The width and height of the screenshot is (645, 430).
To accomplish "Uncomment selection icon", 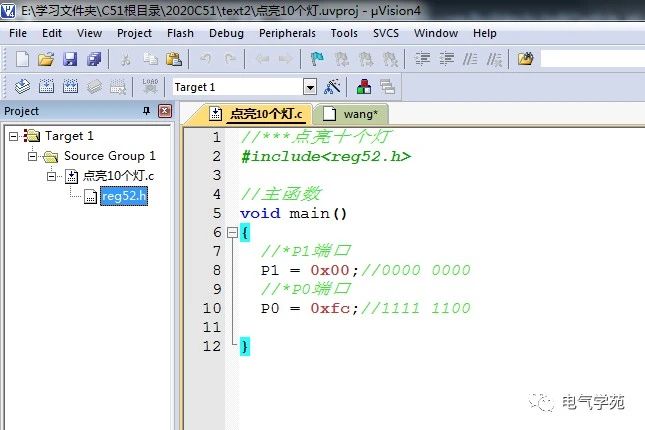I will [494, 59].
